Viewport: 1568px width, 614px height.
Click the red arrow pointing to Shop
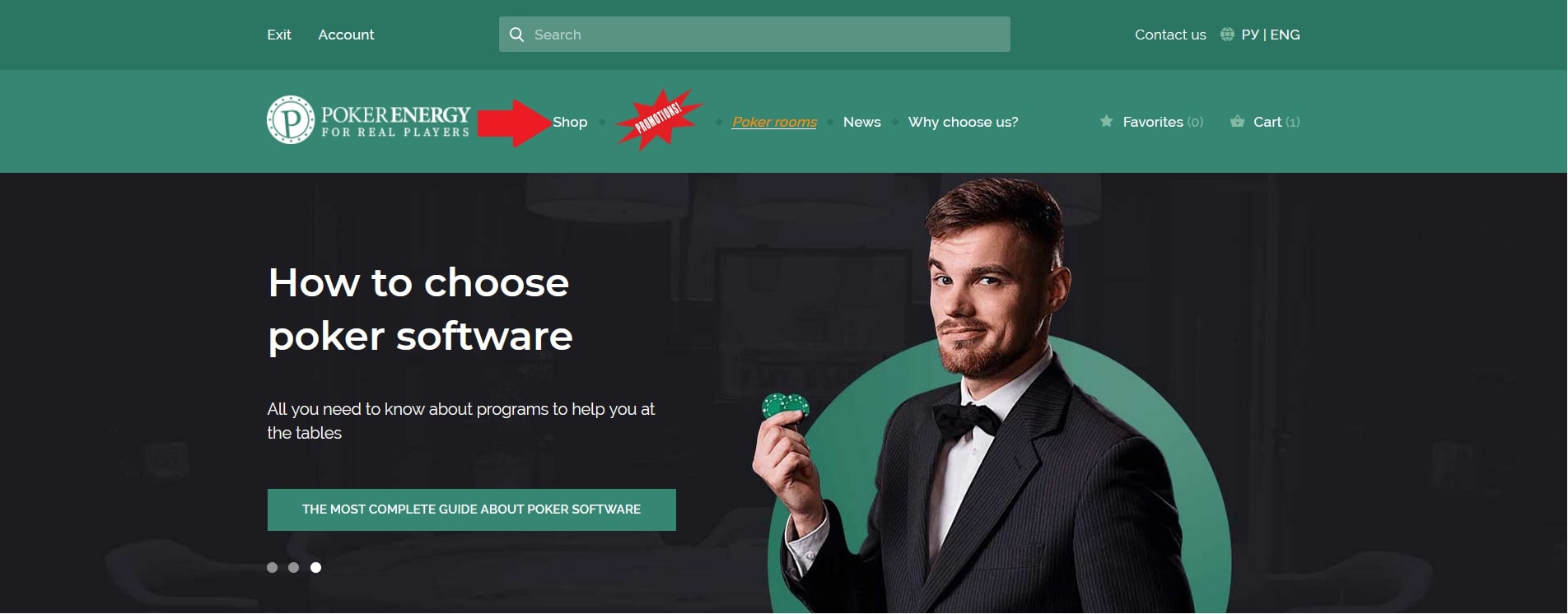coord(514,123)
